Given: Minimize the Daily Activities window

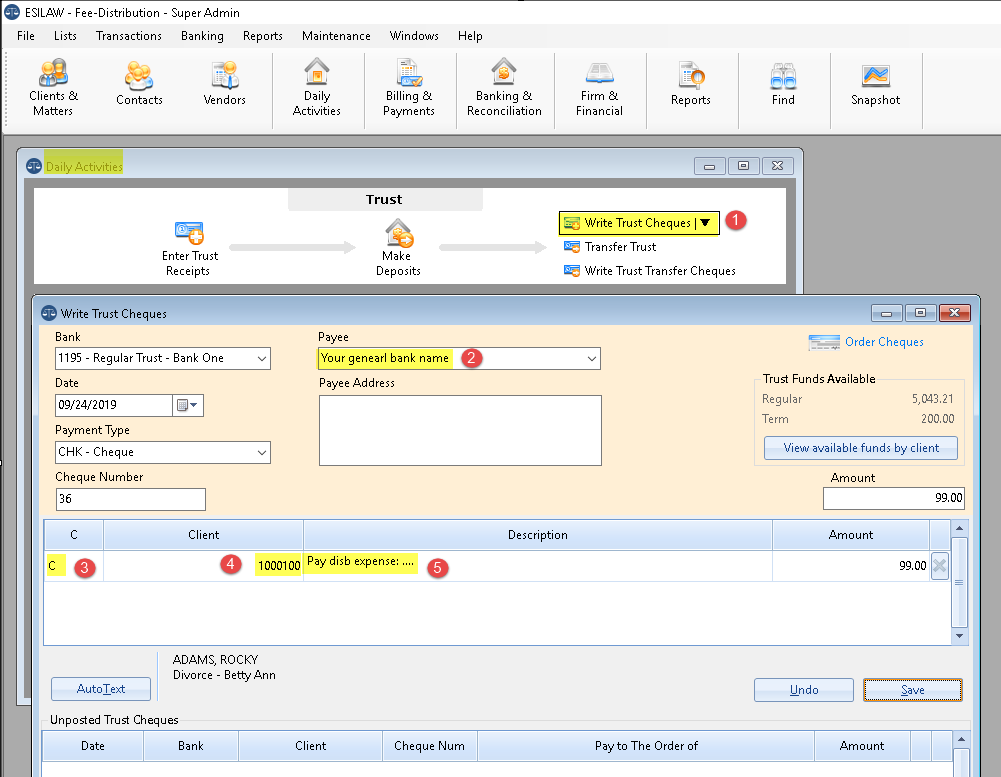Looking at the screenshot, I should click(x=709, y=166).
